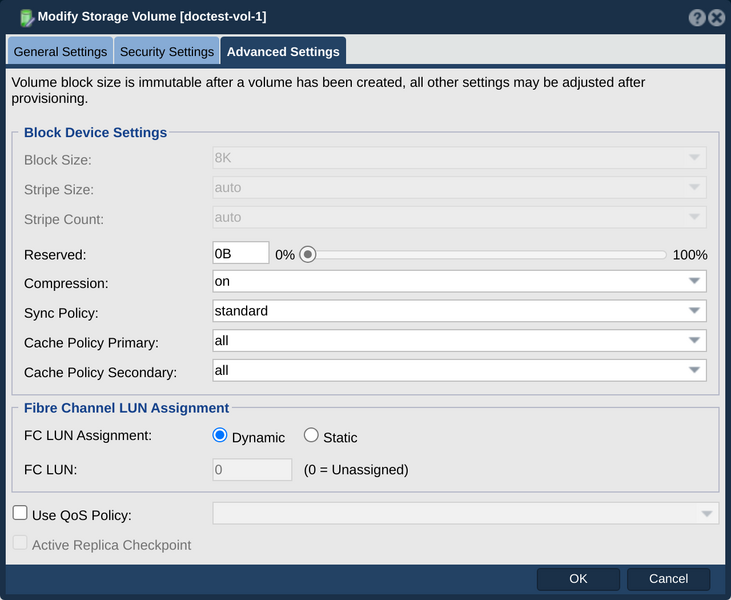Select Static FC LUN assignment
The image size is (731, 600).
click(x=311, y=435)
